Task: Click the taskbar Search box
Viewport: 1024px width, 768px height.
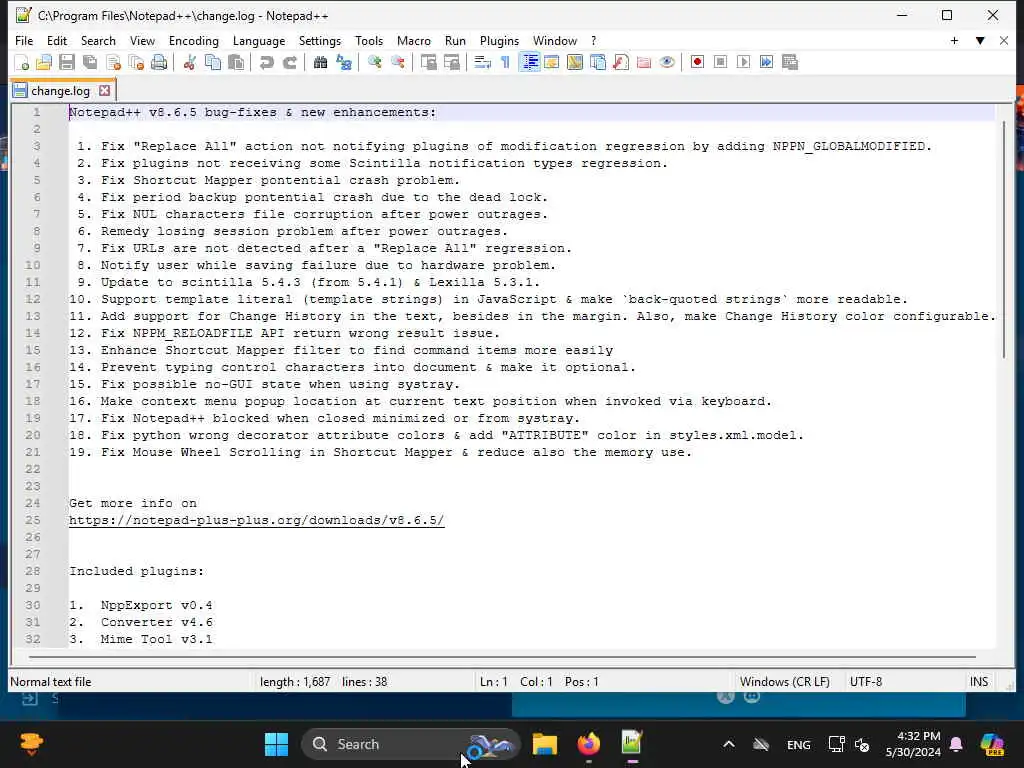Action: click(x=410, y=744)
